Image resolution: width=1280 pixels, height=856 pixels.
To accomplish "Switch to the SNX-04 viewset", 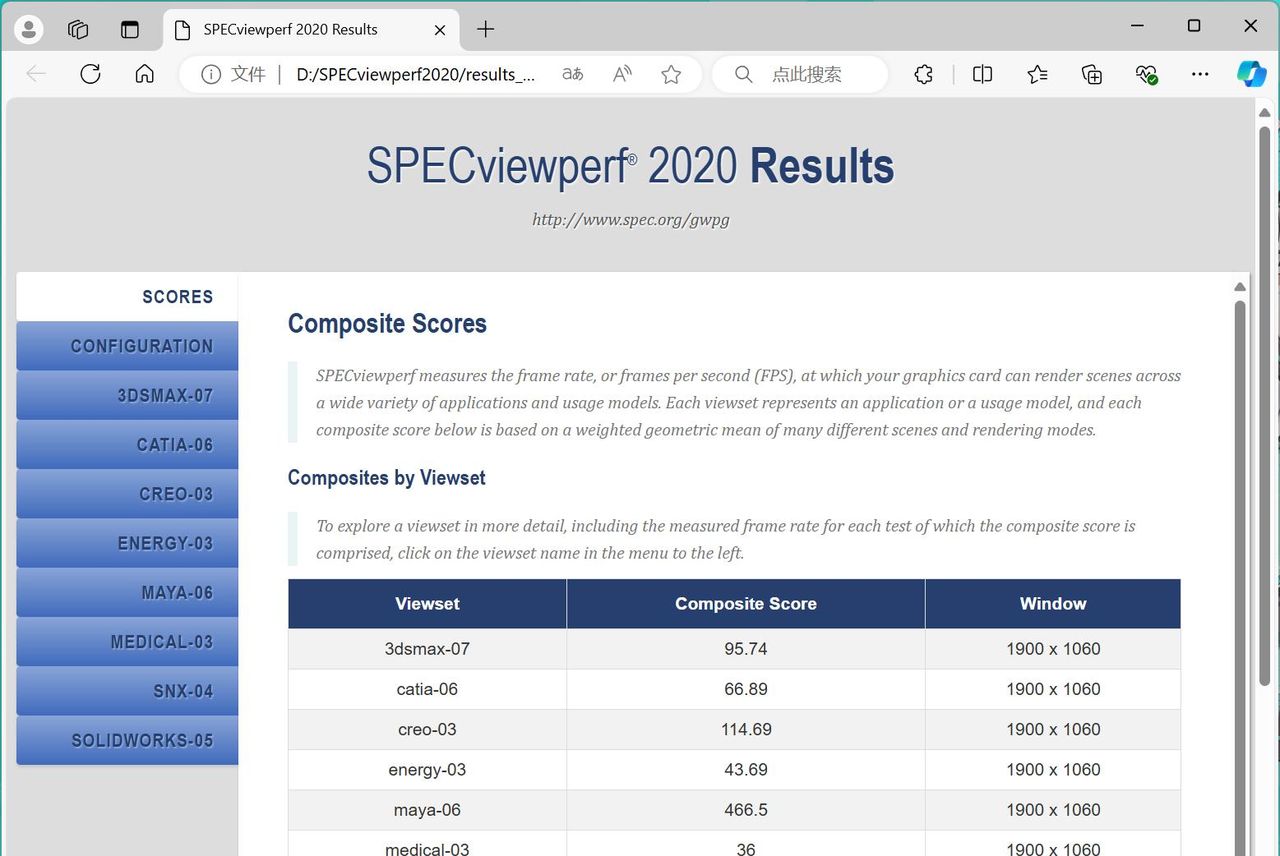I will [x=127, y=691].
